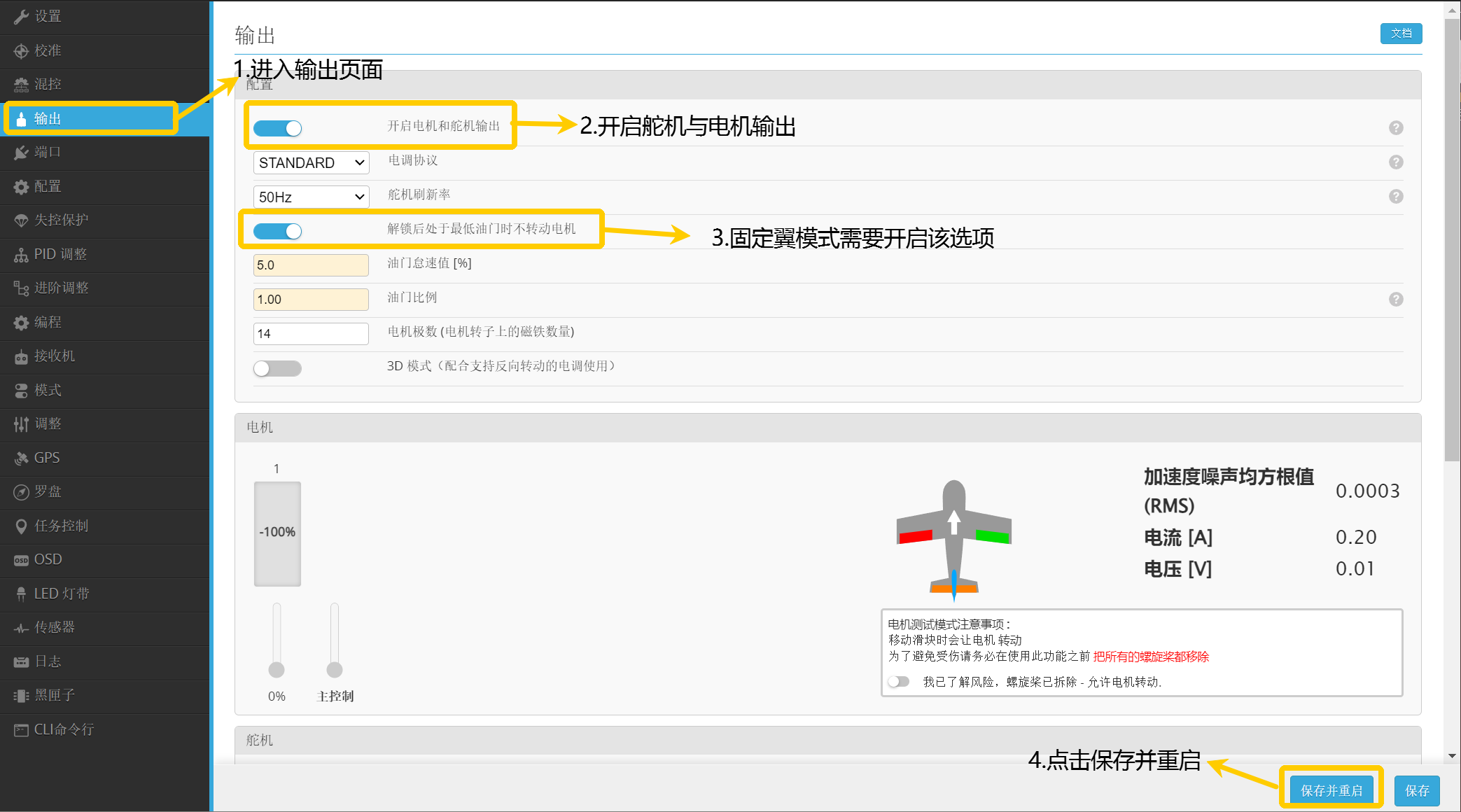This screenshot has height=812, width=1461.
Task: Click the 电机极数 input field
Action: point(311,334)
